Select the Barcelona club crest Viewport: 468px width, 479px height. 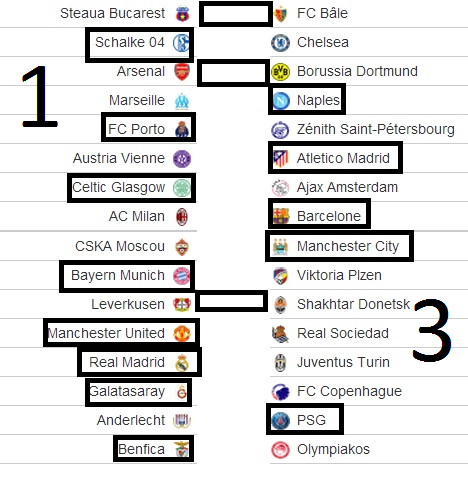(x=281, y=216)
